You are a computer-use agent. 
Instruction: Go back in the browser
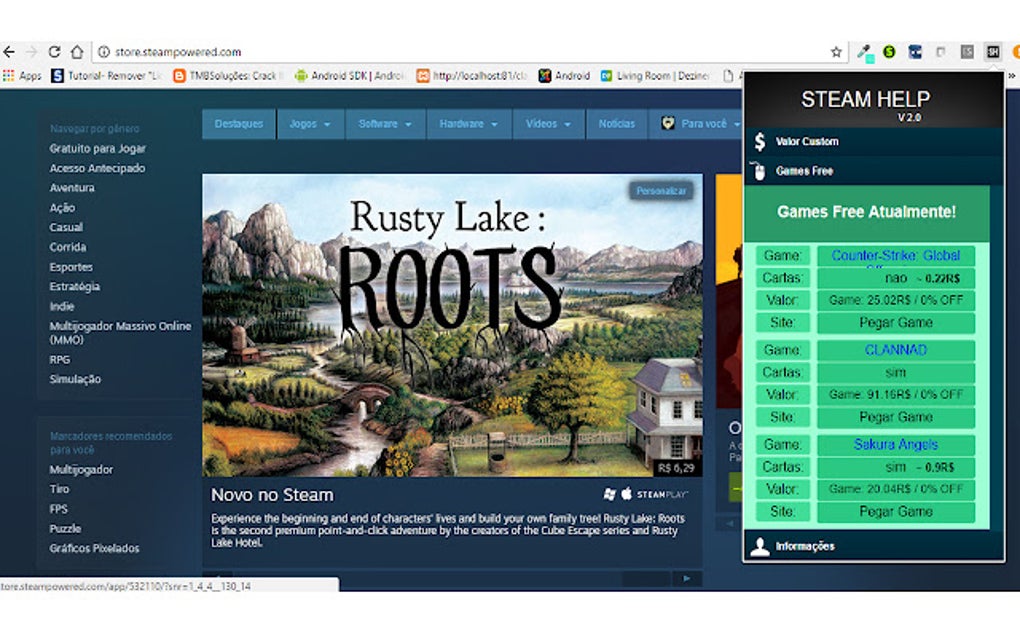pos(9,51)
